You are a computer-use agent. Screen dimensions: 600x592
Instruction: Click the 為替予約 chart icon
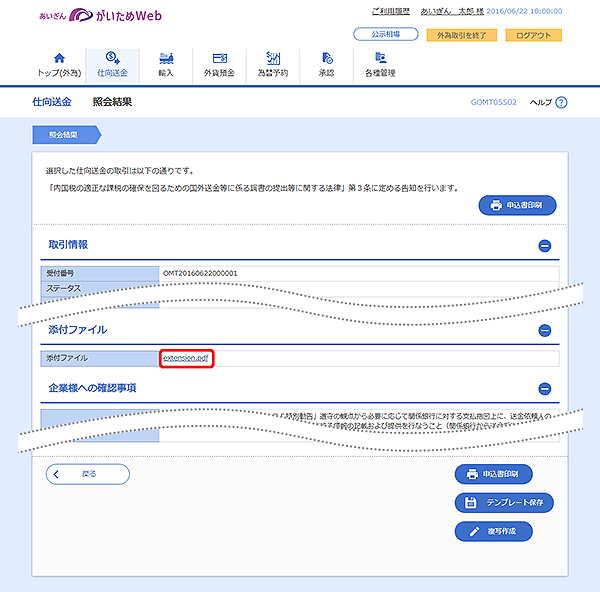(273, 58)
